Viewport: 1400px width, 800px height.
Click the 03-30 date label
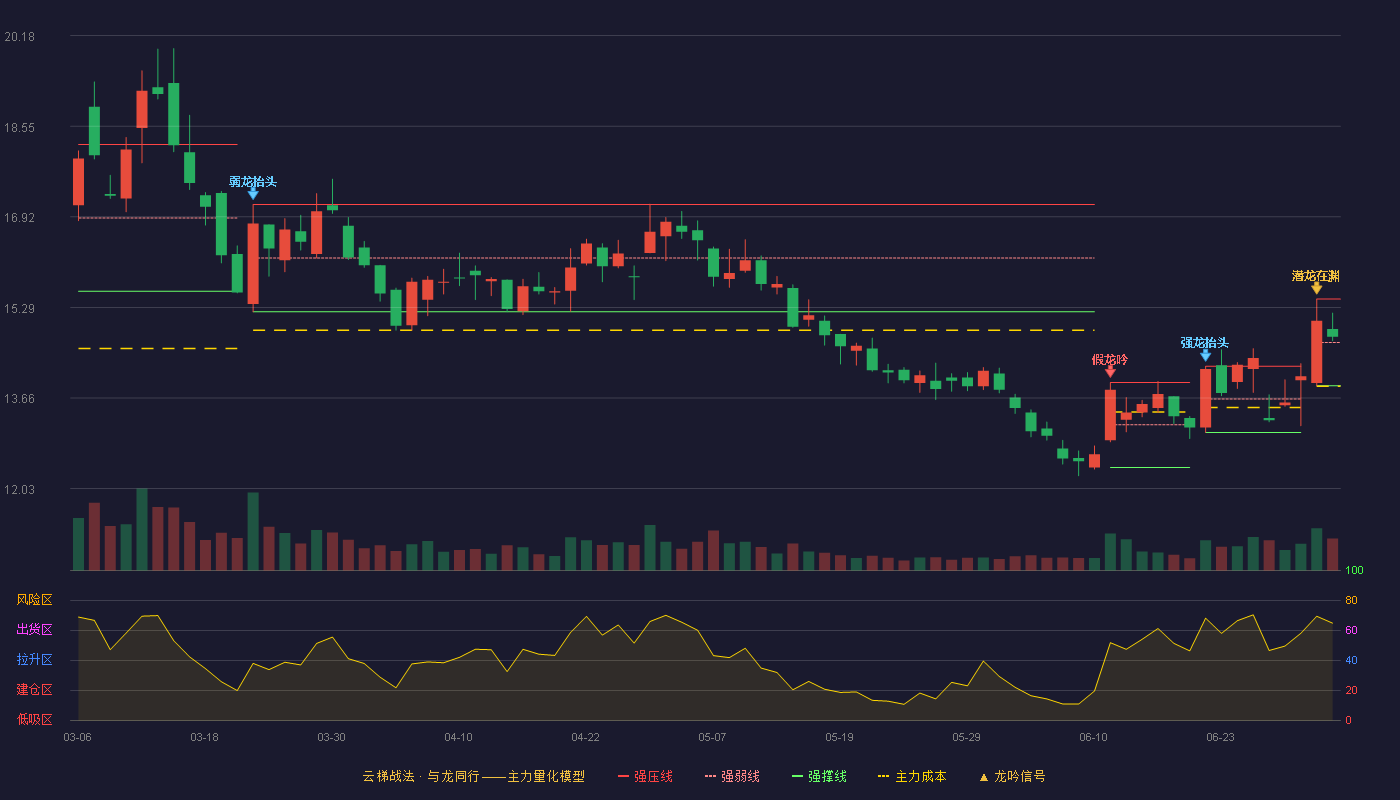point(331,737)
